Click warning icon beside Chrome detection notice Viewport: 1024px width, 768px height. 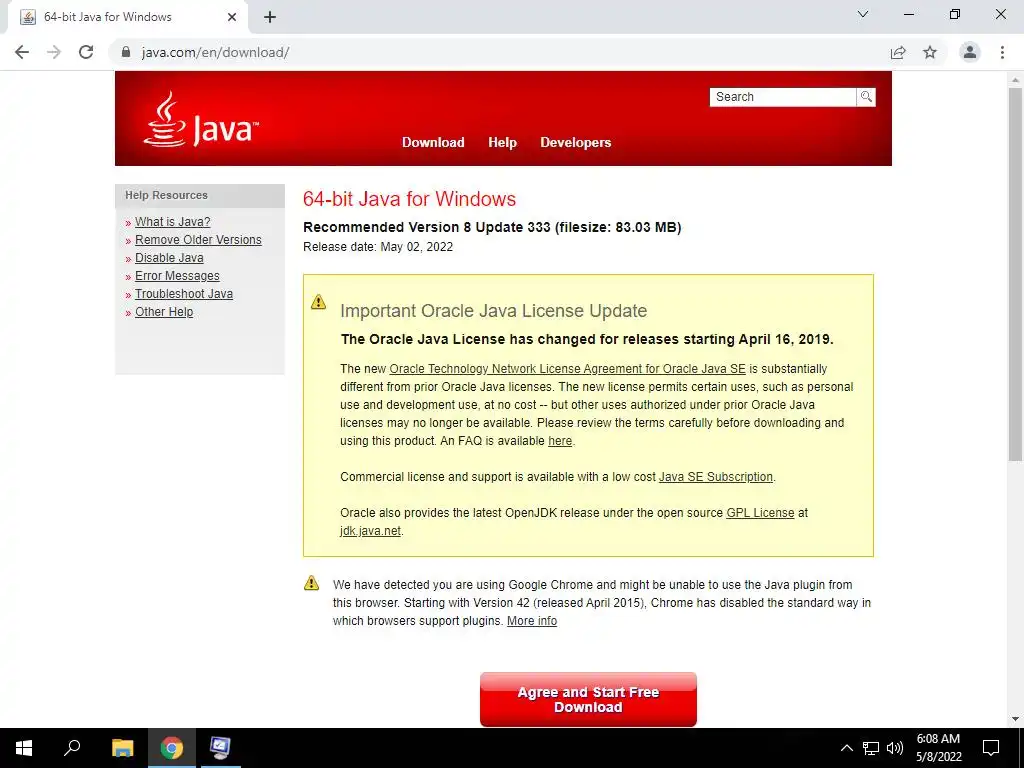(312, 583)
